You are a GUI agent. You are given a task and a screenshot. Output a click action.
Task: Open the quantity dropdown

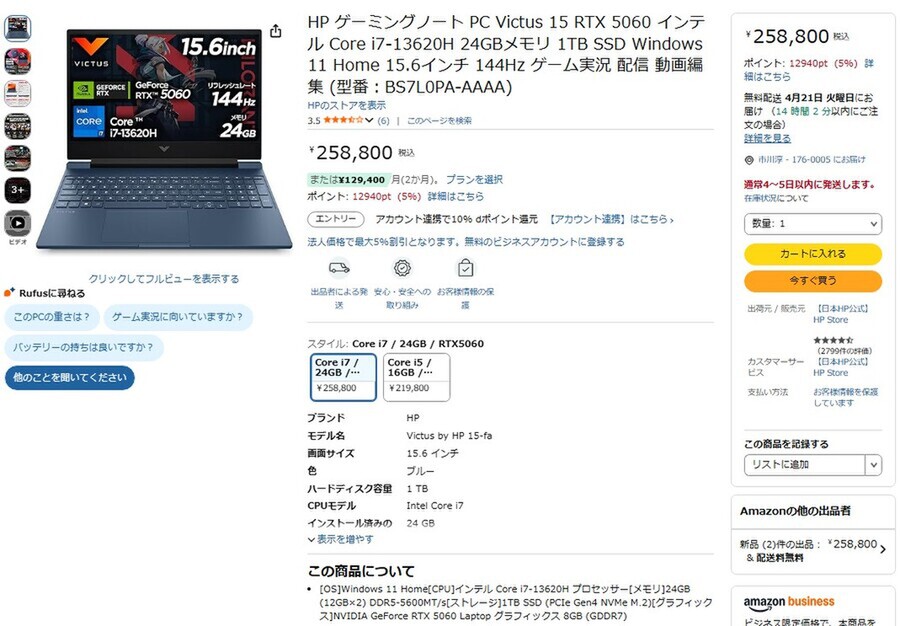click(x=813, y=224)
